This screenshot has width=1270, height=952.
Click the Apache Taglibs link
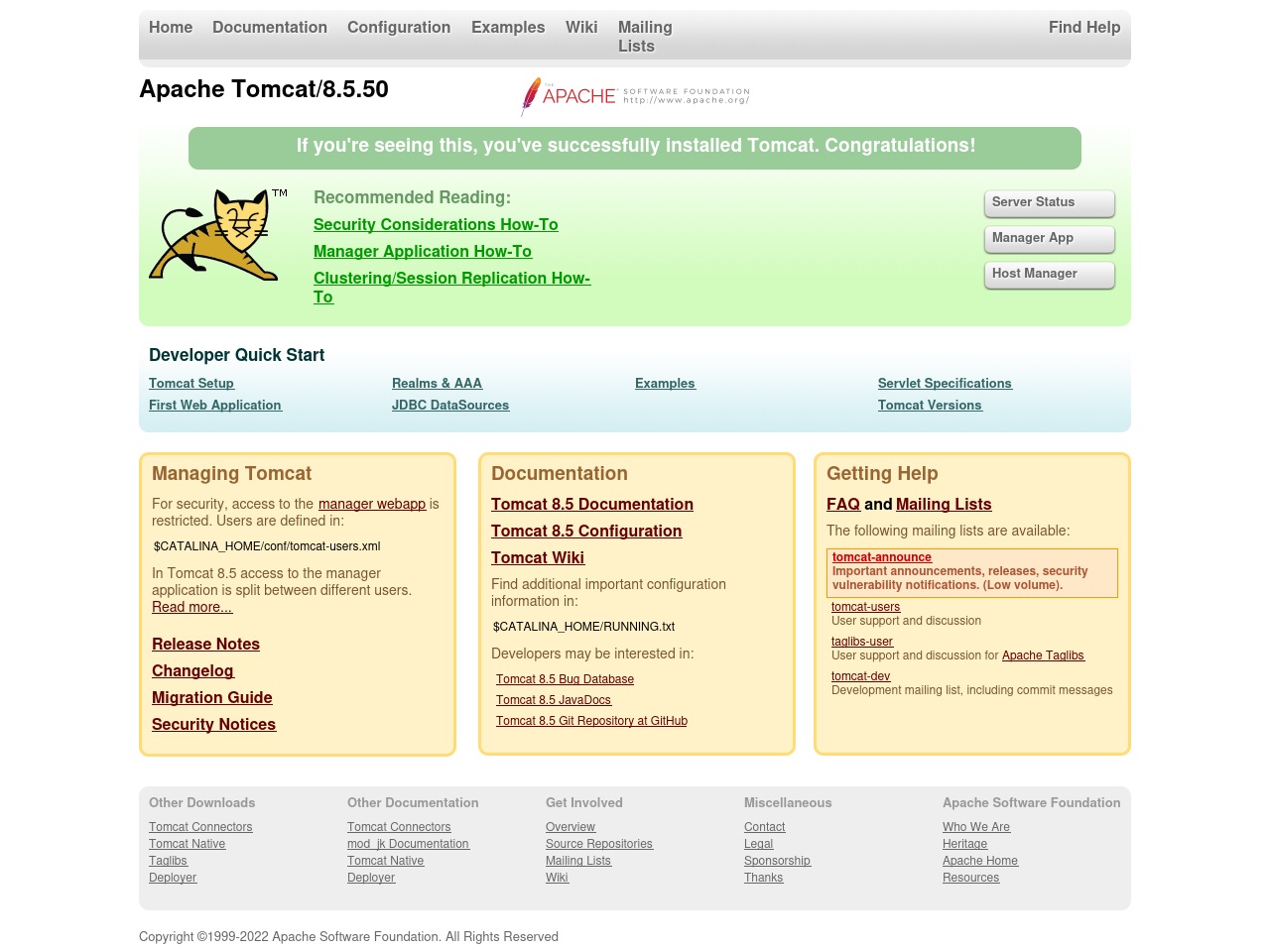pos(1043,655)
